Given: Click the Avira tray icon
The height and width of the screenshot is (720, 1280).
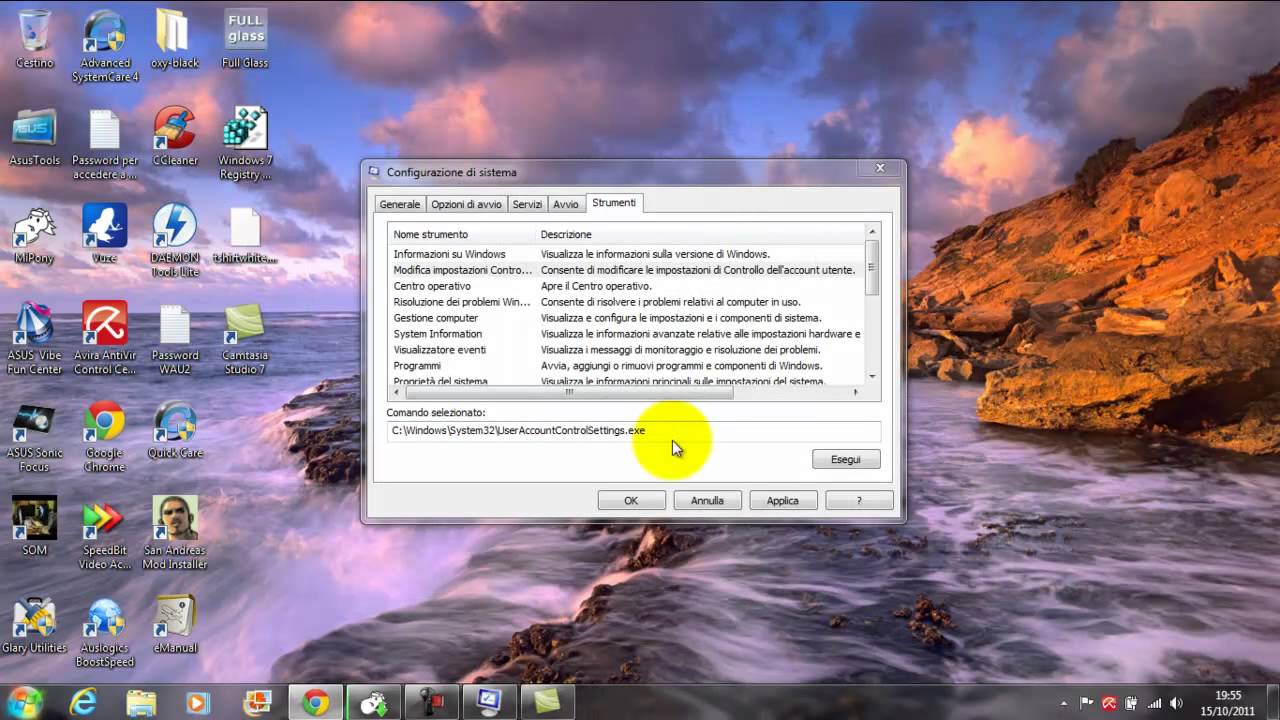Looking at the screenshot, I should click(x=1109, y=703).
